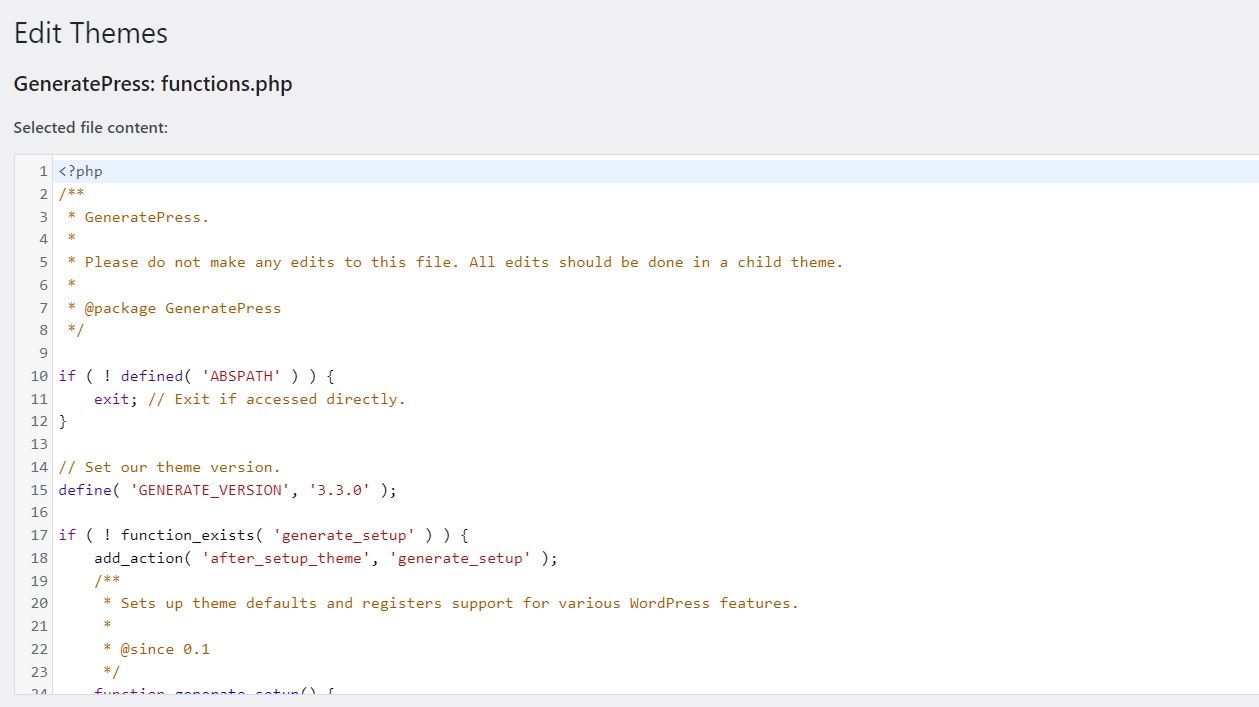
Task: Click the '/**' docblock opener on line 19
Action: point(108,581)
